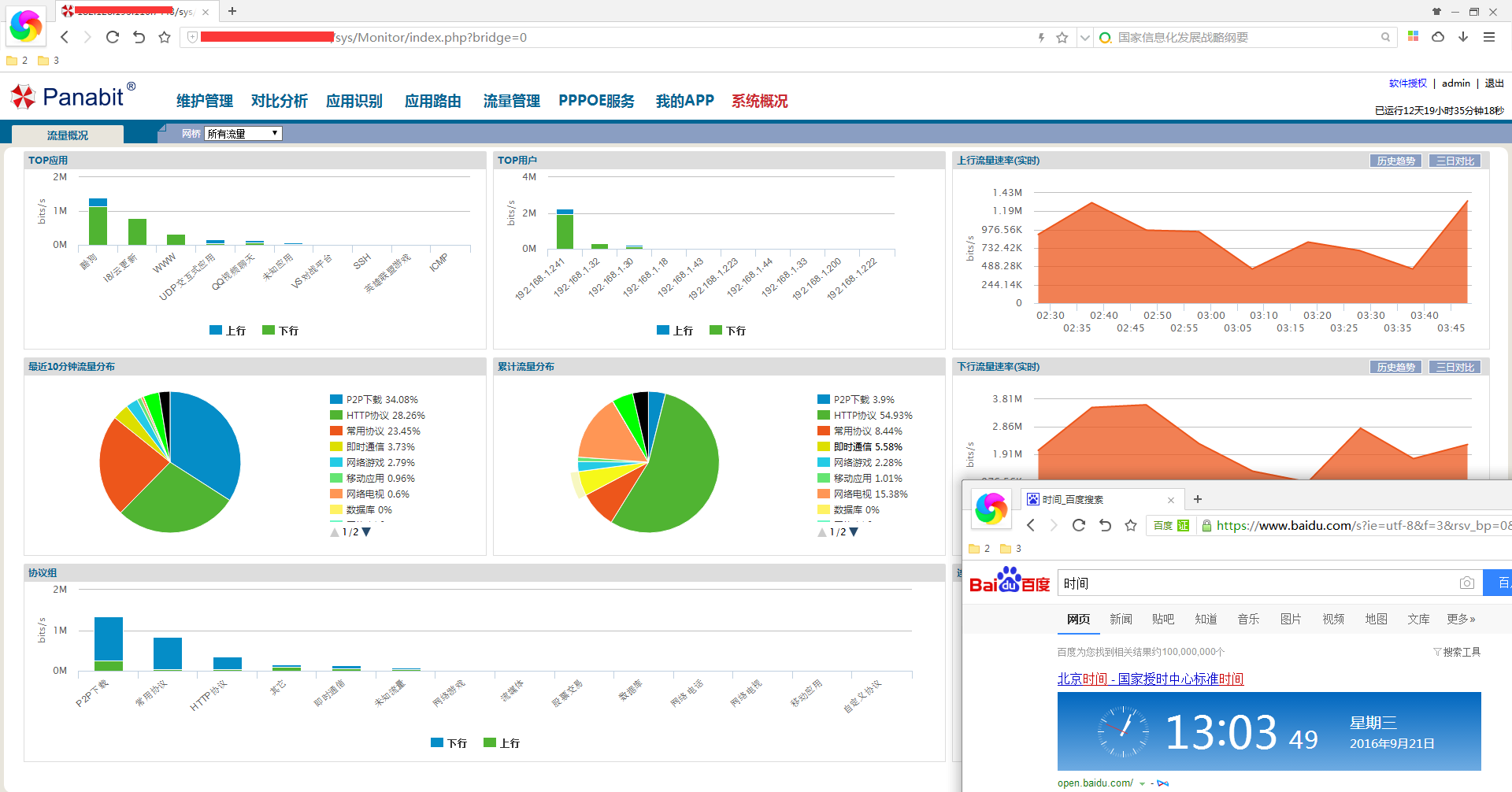Click the Panabit logo
1512x792 pixels.
72,96
